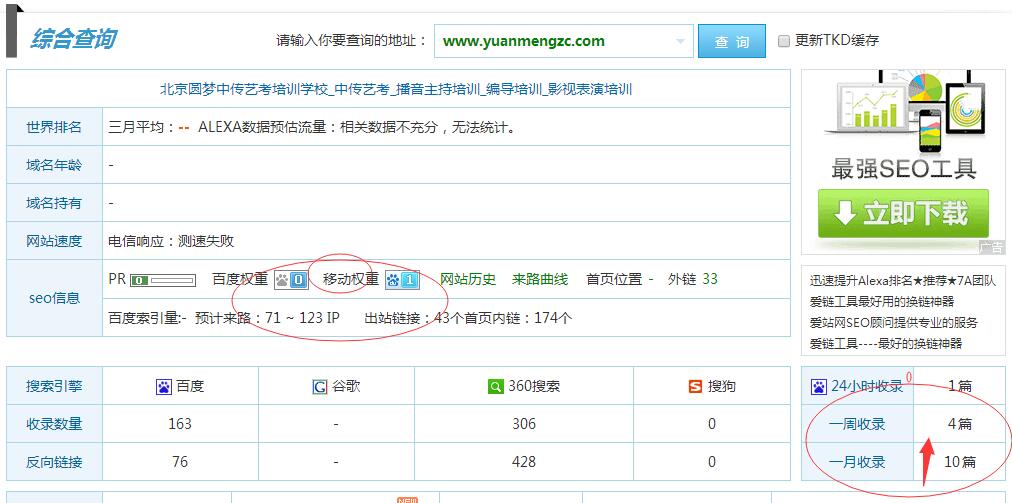
Task: Click the 搜狗 orange icon
Action: (695, 386)
